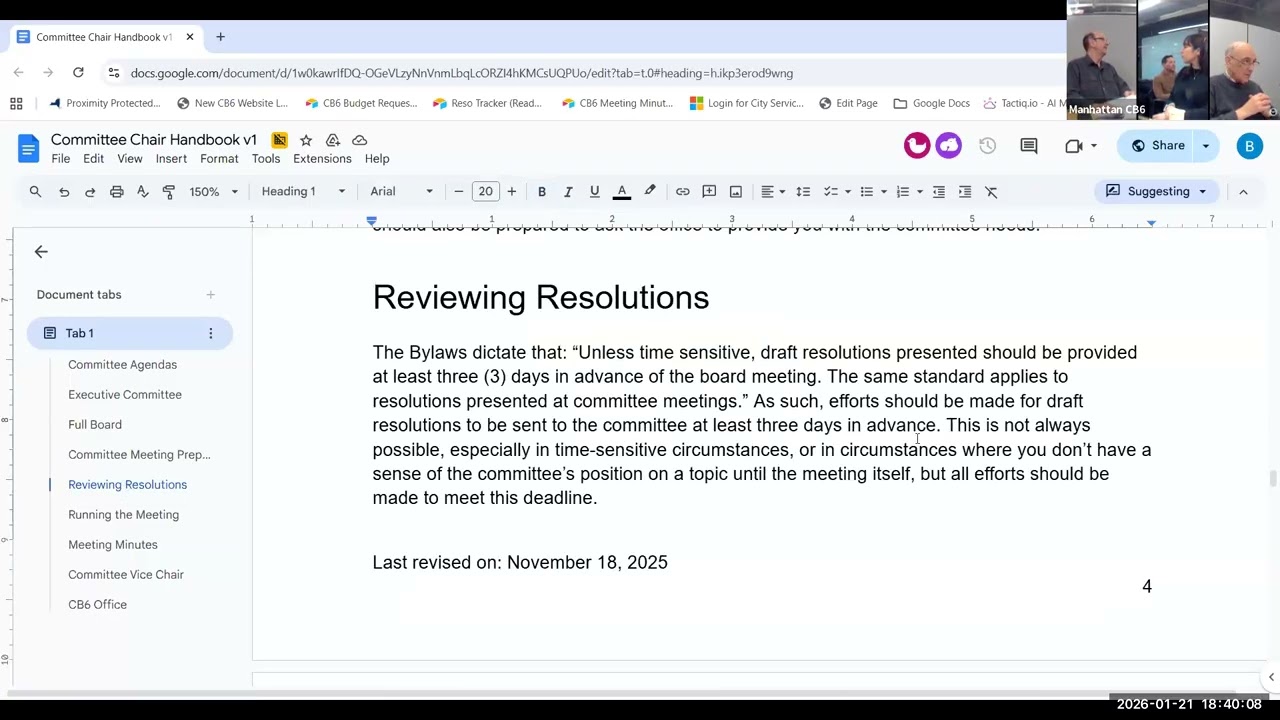Open text alignment options

772,191
